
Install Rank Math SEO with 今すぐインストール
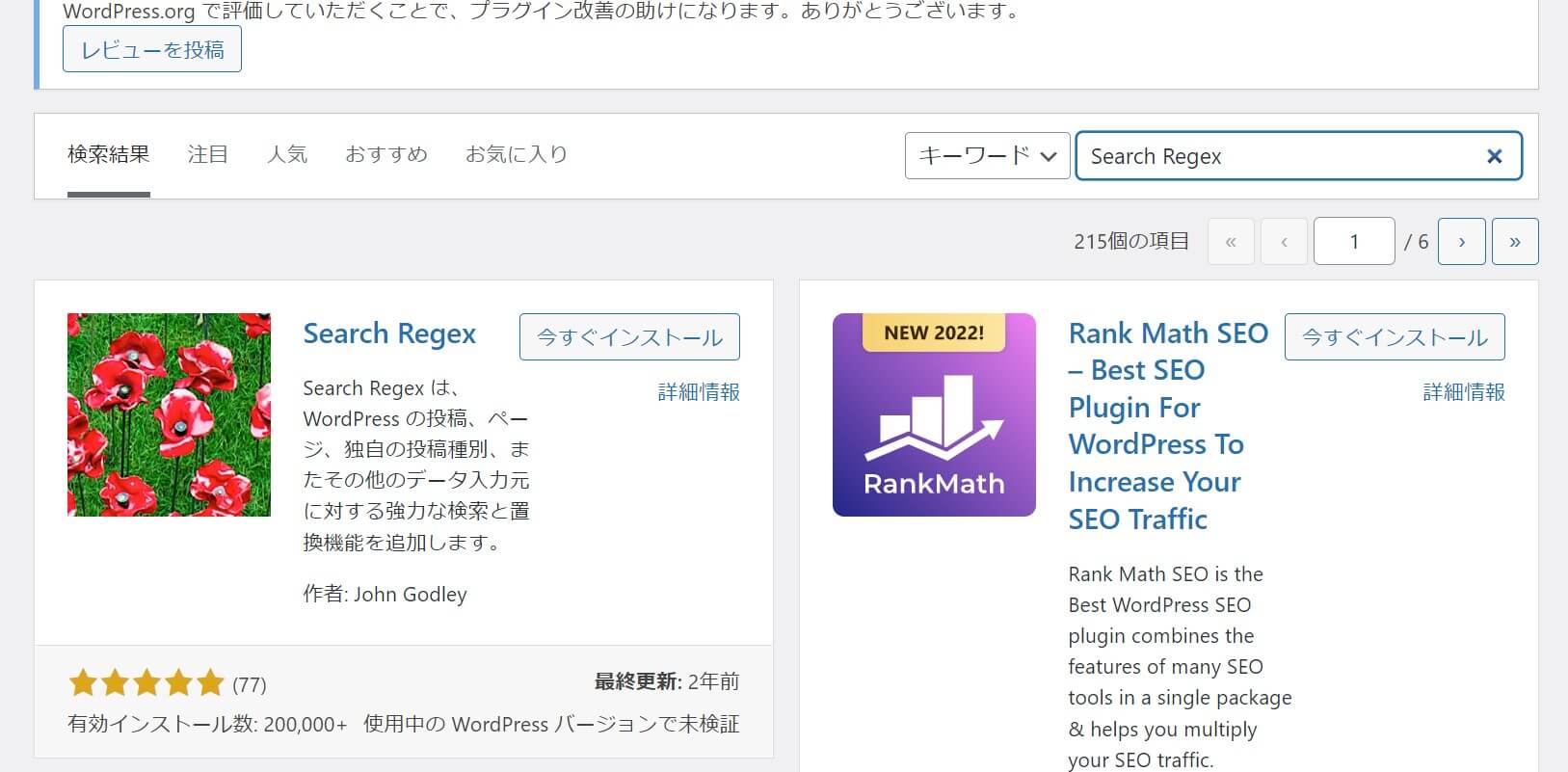click(x=1395, y=337)
